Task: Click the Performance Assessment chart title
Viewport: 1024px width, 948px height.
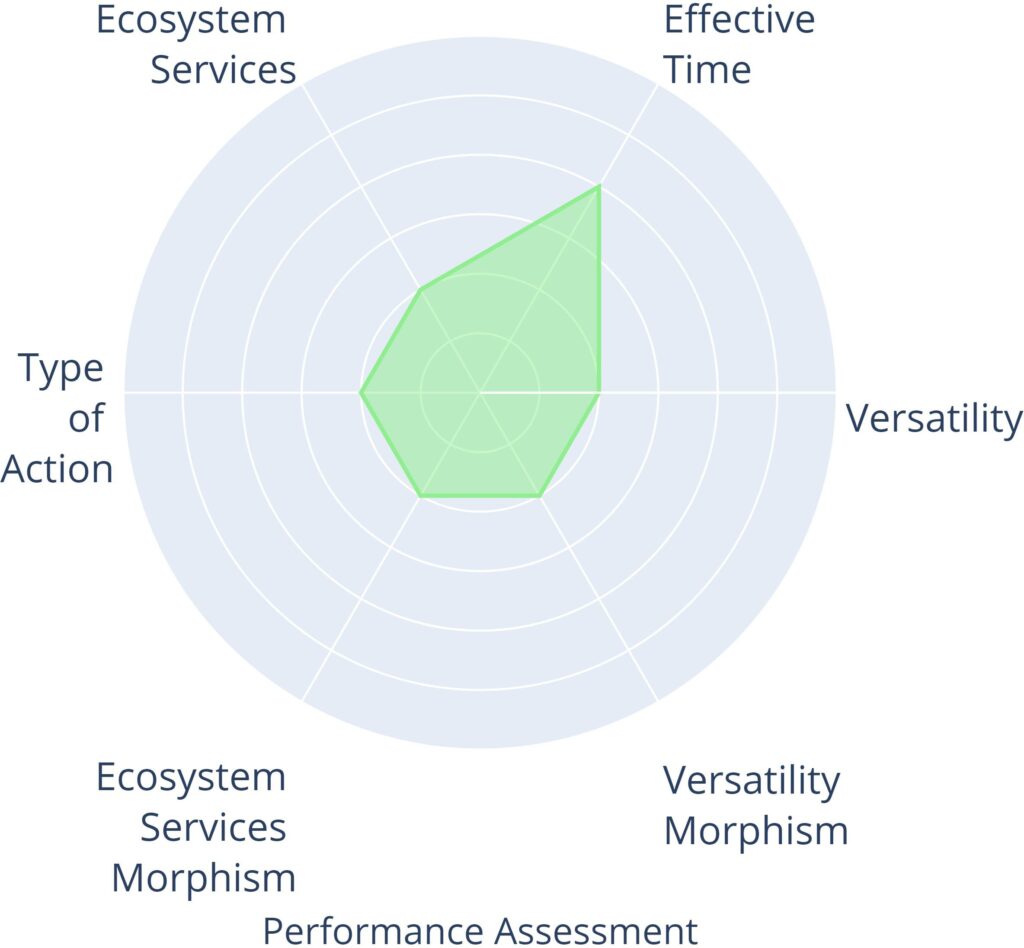Action: [x=480, y=929]
